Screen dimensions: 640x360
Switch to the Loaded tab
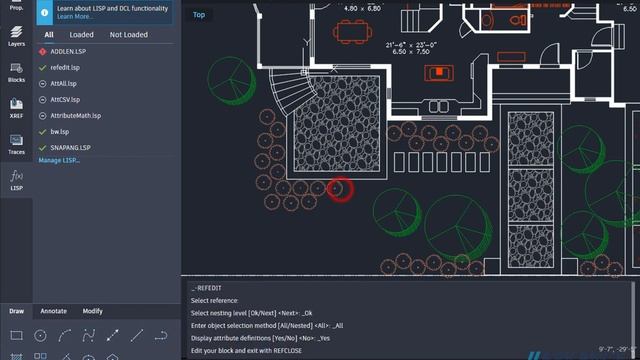point(81,35)
